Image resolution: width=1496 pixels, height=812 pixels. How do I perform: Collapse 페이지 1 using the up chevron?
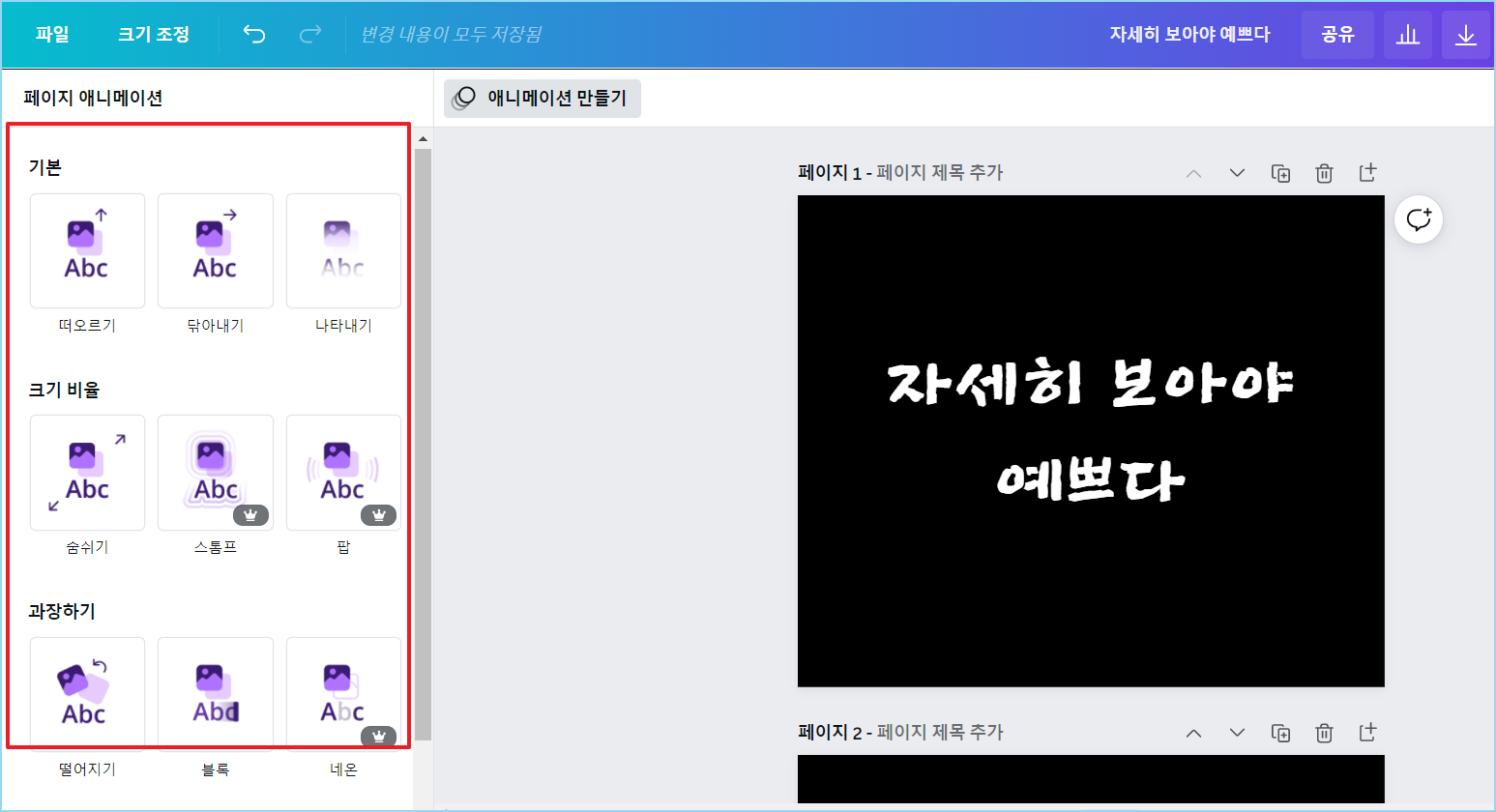pos(1193,172)
